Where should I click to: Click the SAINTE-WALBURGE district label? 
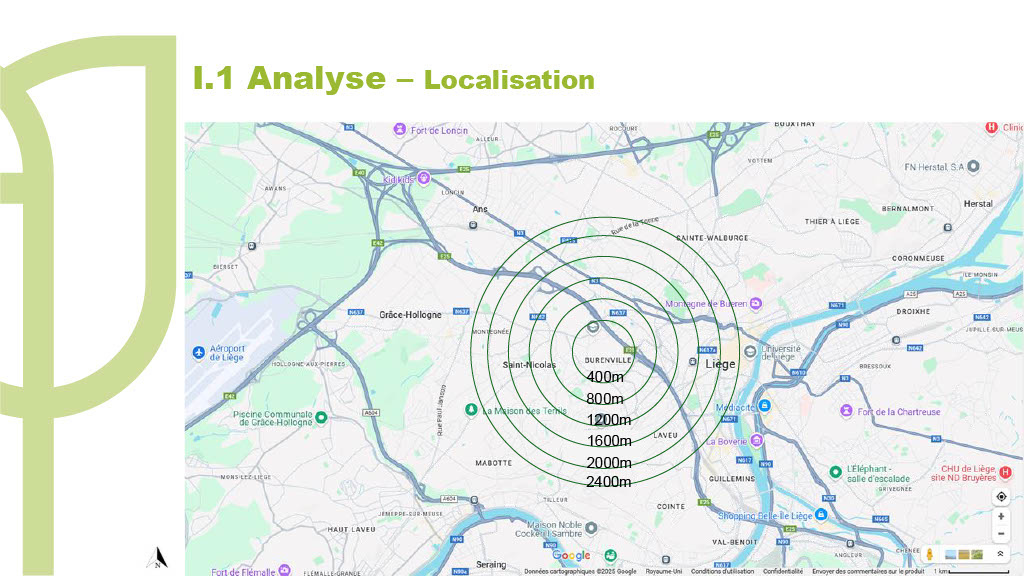[712, 238]
